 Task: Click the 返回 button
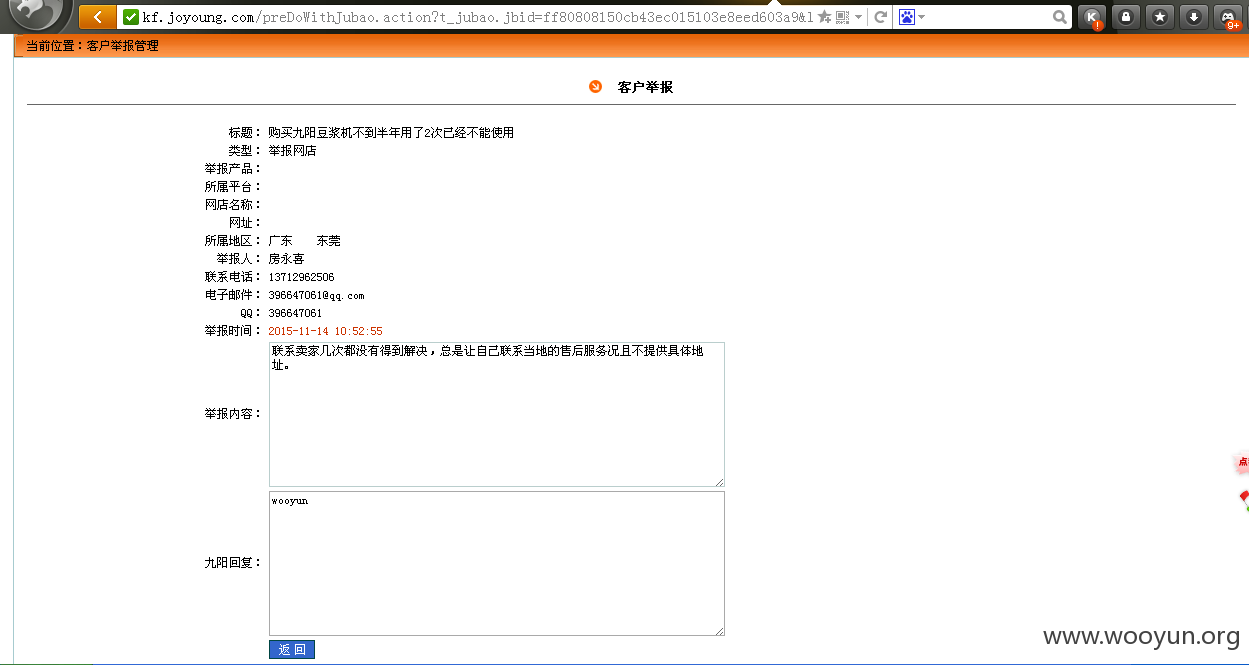[x=292, y=650]
